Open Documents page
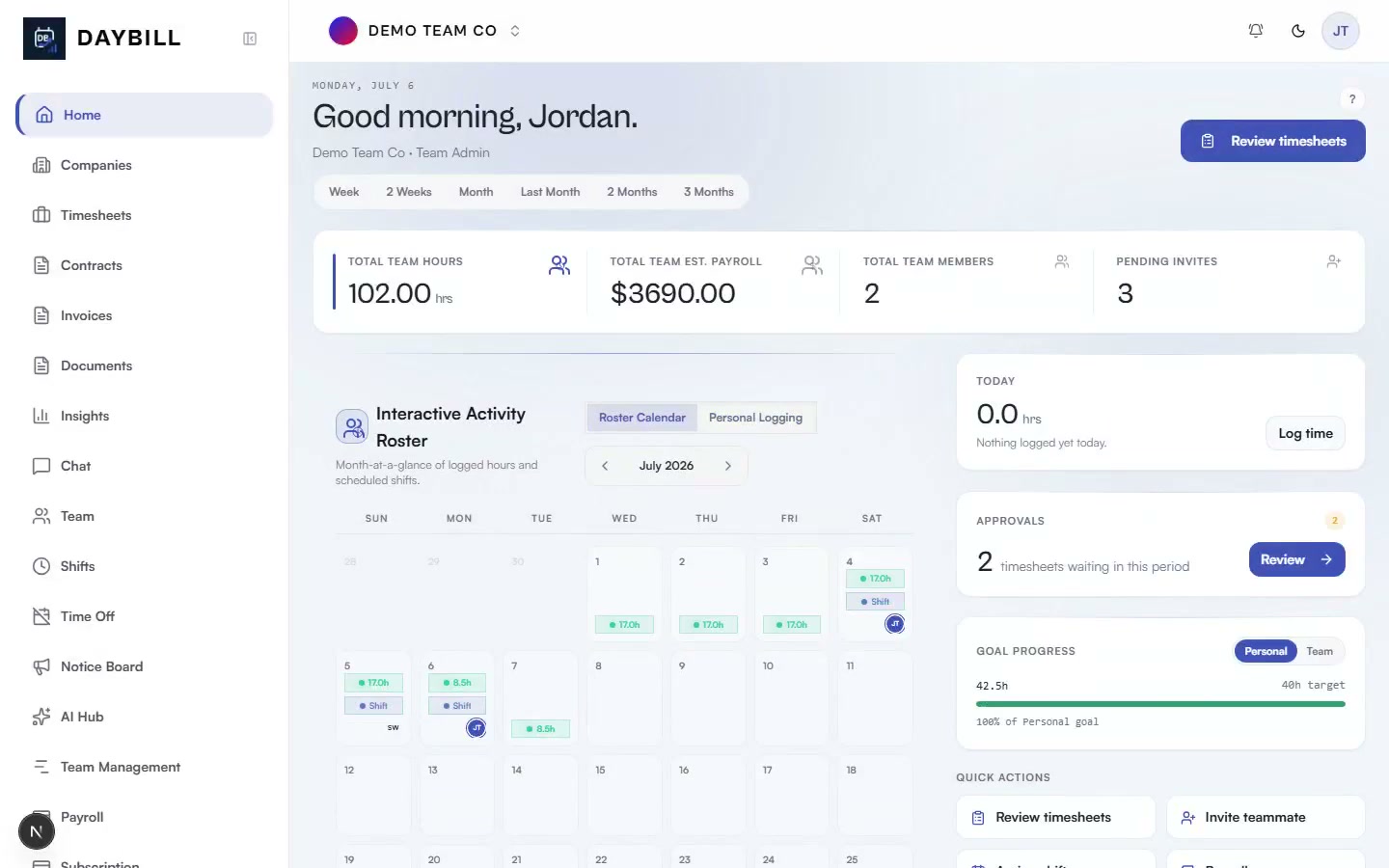 145,366
